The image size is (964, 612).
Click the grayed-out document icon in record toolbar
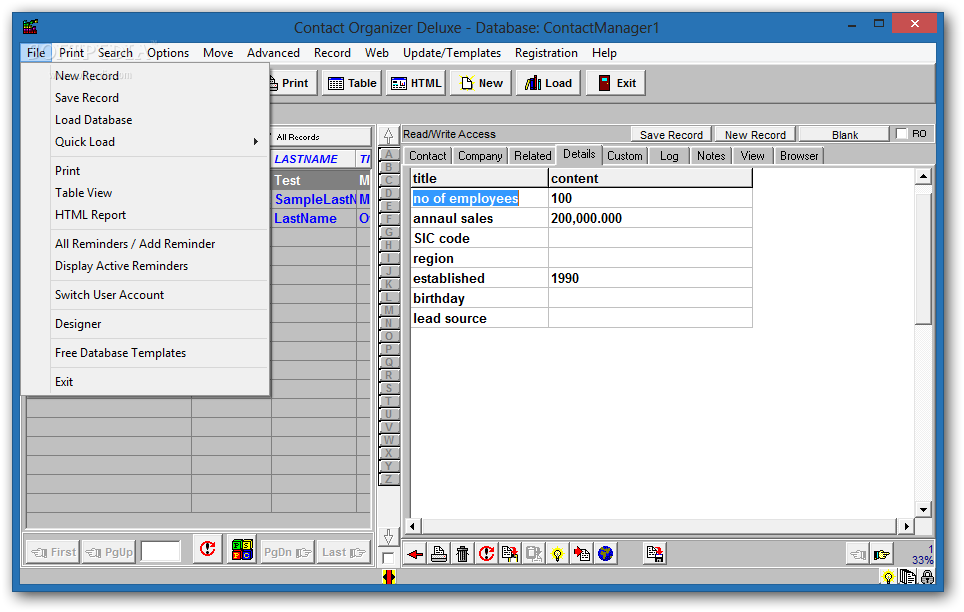[x=534, y=554]
